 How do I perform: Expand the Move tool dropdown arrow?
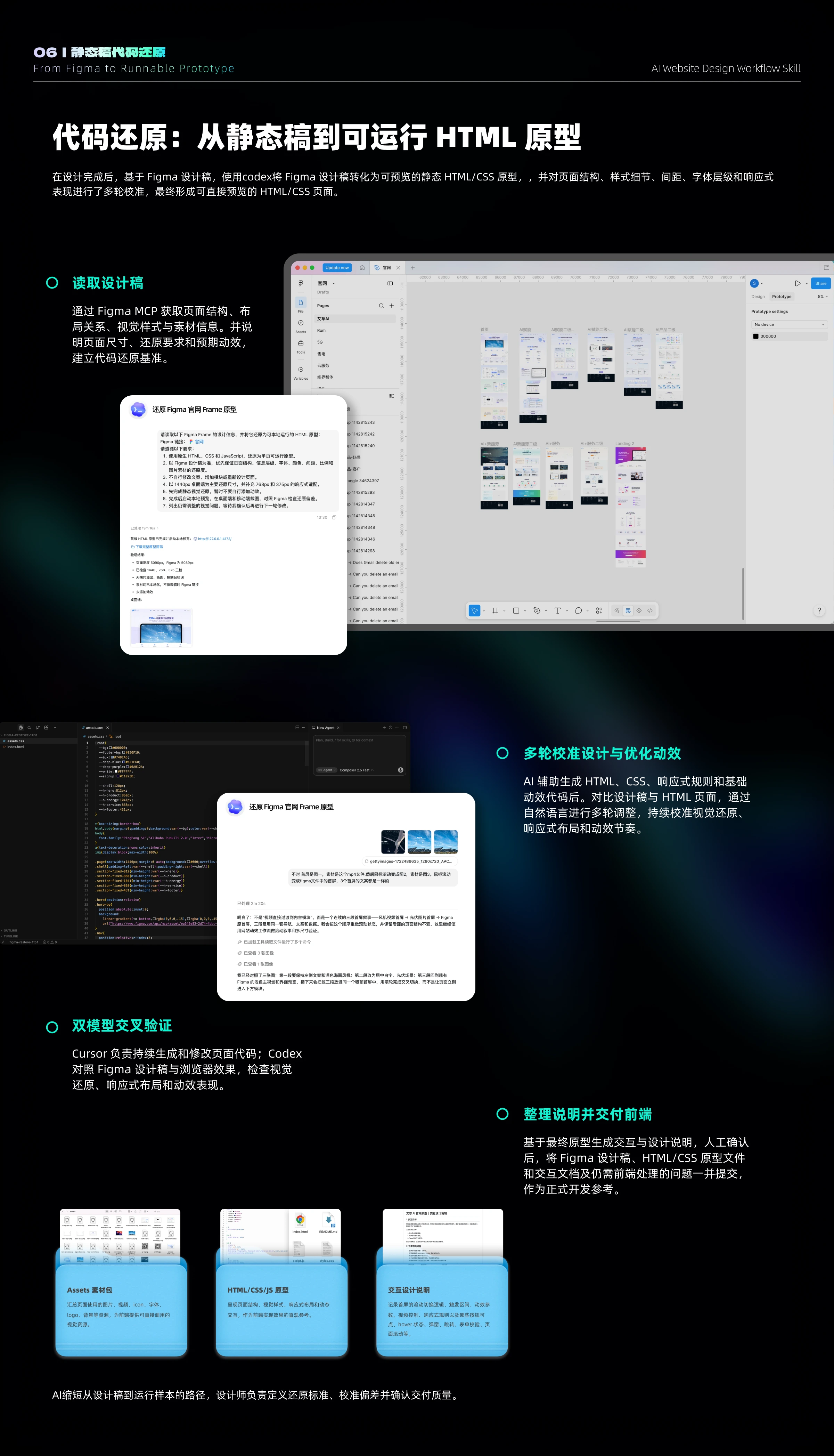pos(483,611)
